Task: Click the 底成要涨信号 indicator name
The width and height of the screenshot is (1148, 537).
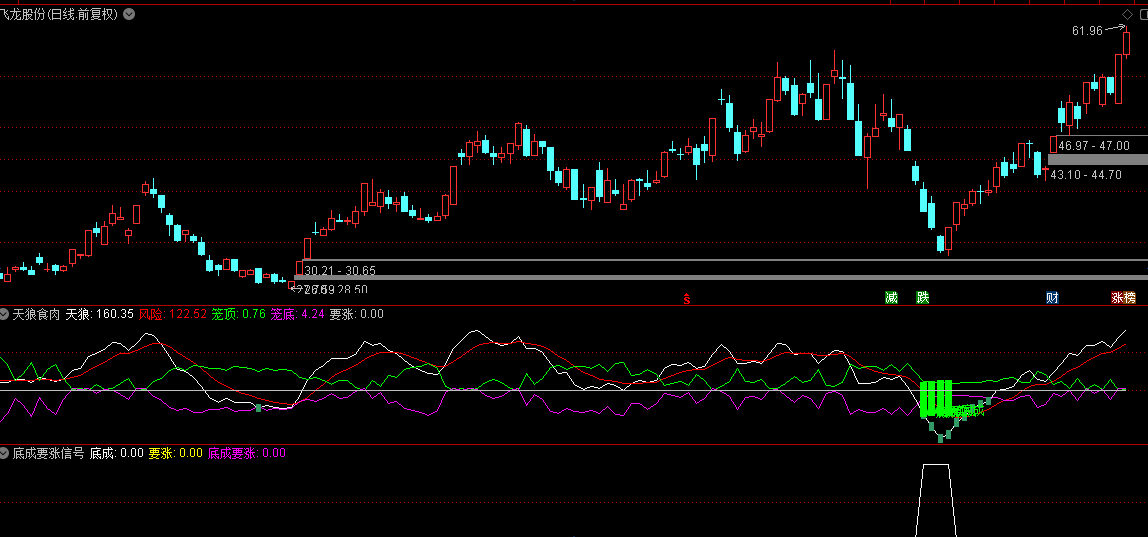Action: 48,453
